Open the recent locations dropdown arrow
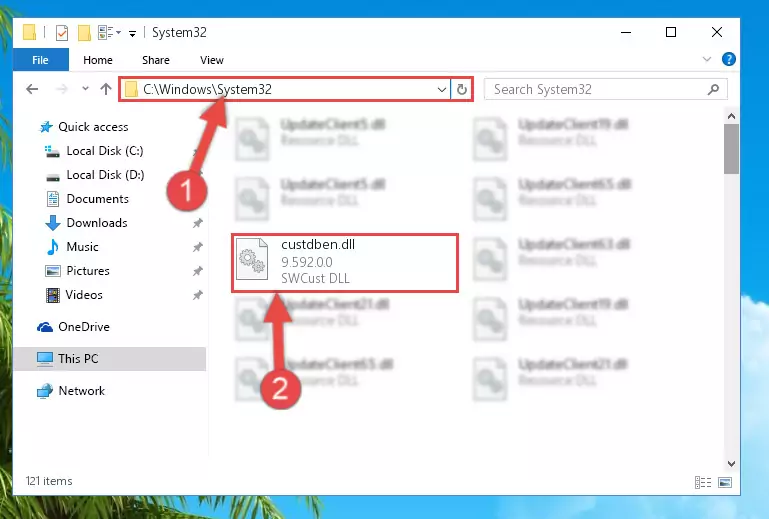 [85, 89]
